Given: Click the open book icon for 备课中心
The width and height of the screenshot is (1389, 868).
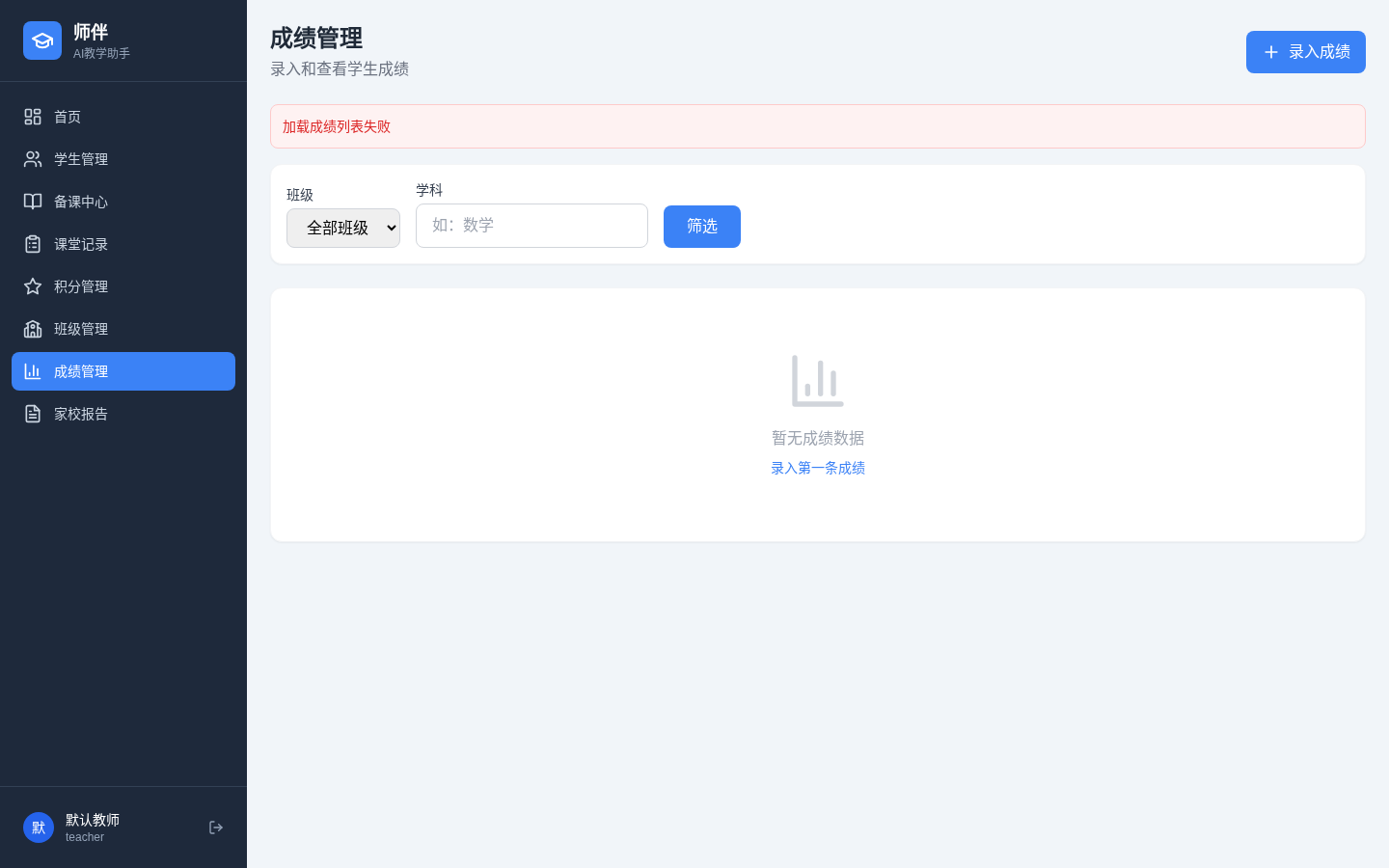Looking at the screenshot, I should pyautogui.click(x=33, y=202).
